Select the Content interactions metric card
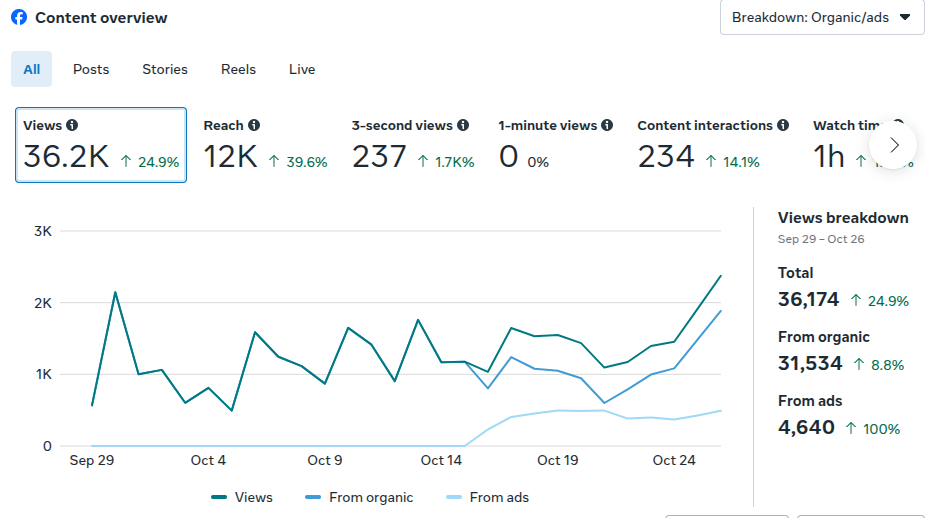This screenshot has height=518, width=941. (712, 145)
